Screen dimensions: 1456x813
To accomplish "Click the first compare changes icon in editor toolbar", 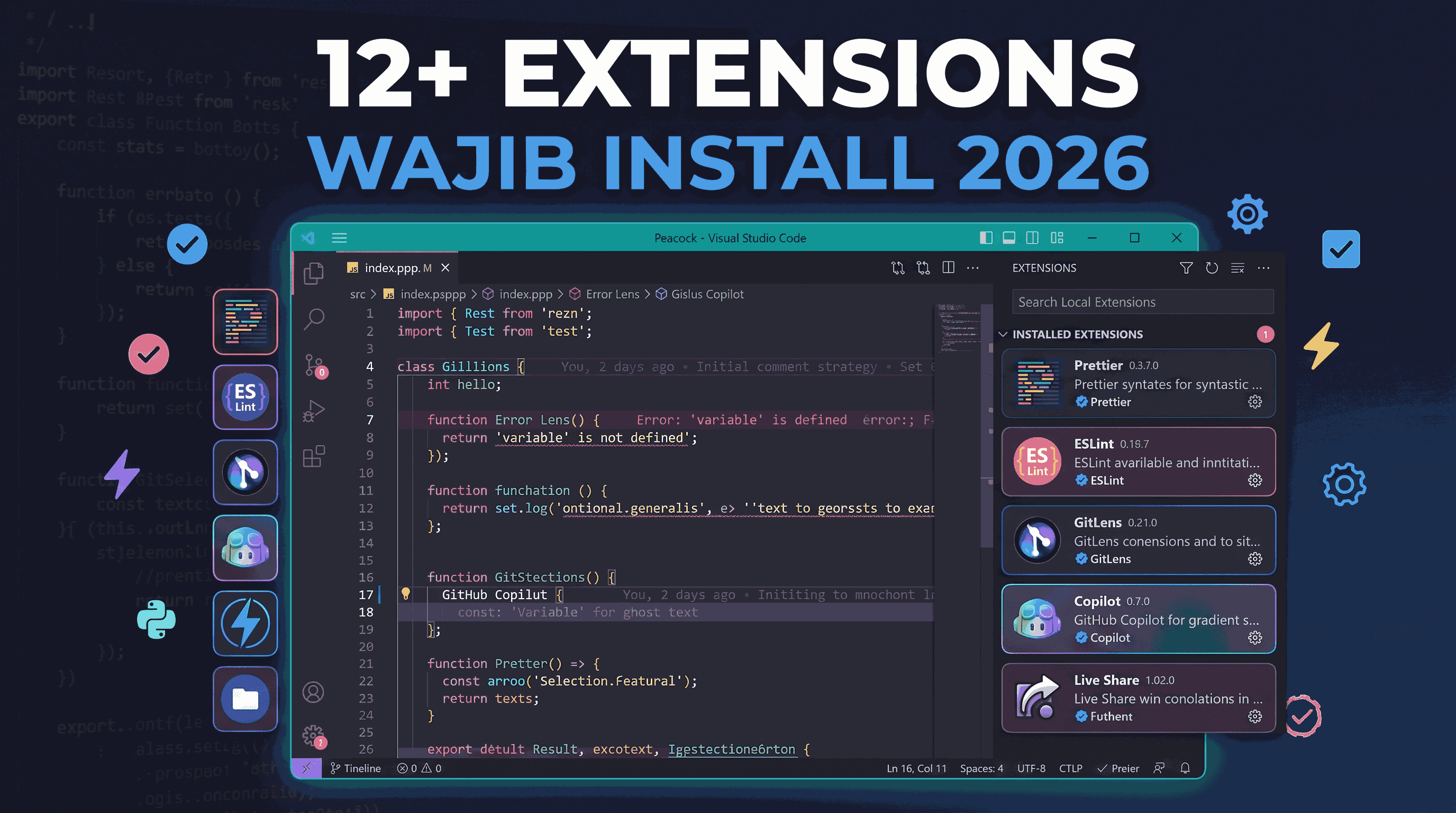I will point(898,268).
